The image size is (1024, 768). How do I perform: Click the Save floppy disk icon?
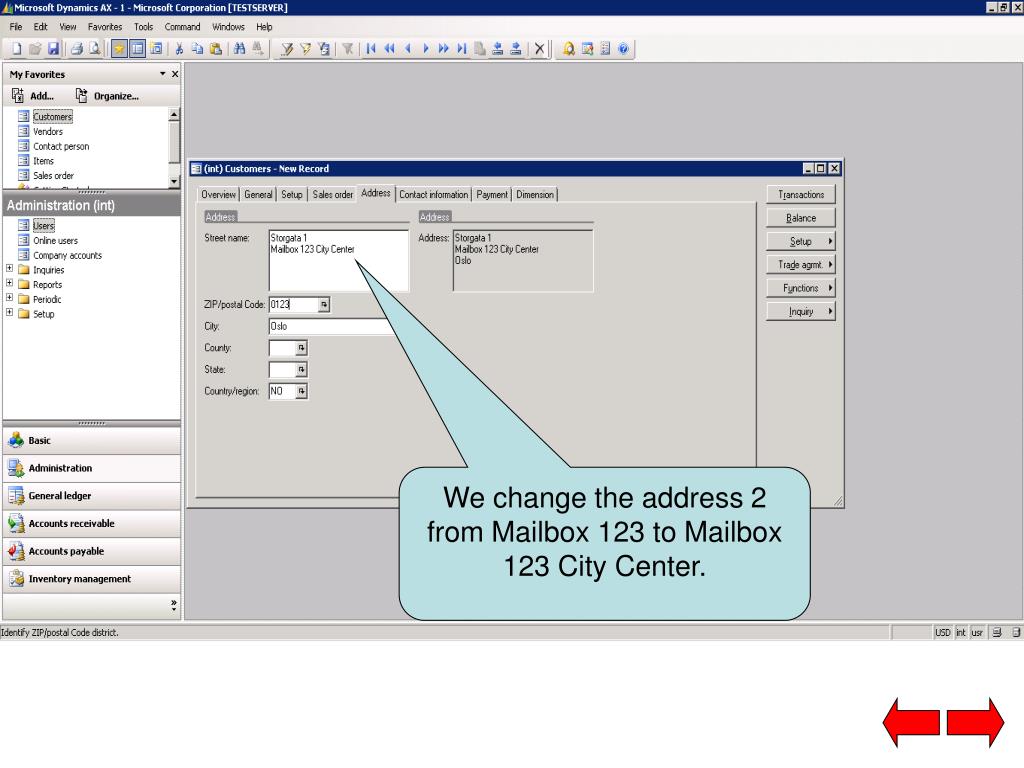(x=54, y=48)
